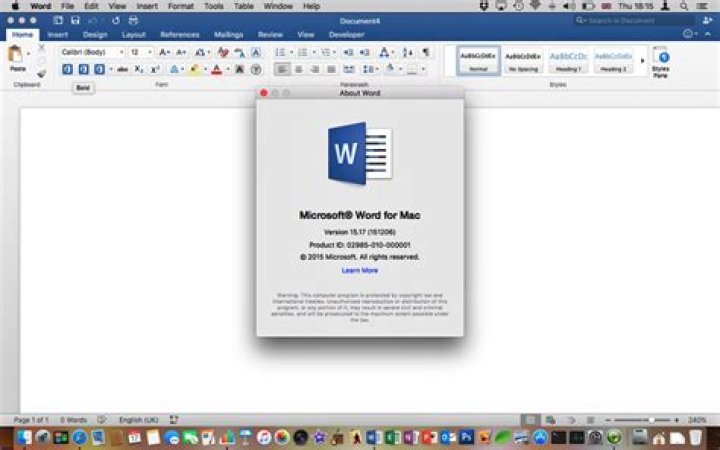Open the Change Case Aa dropdown
The image size is (720, 450).
point(202,52)
